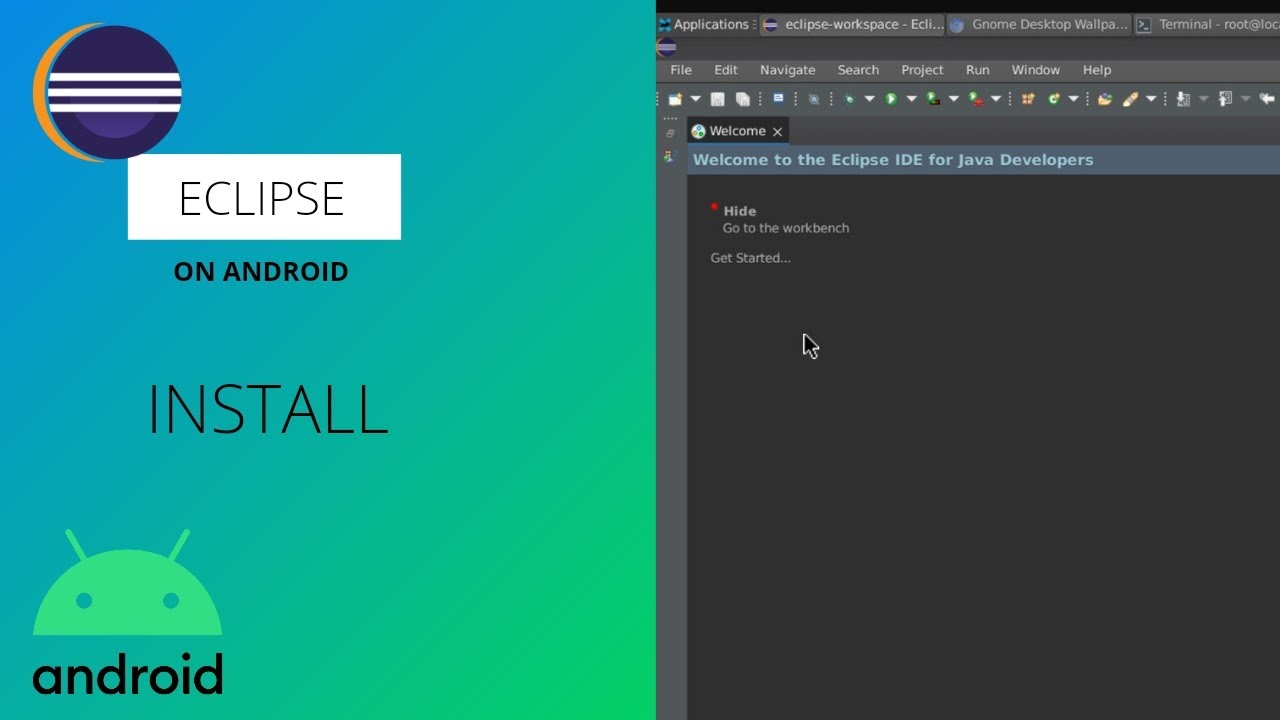Click the Skip All Breakpoints icon

814,99
